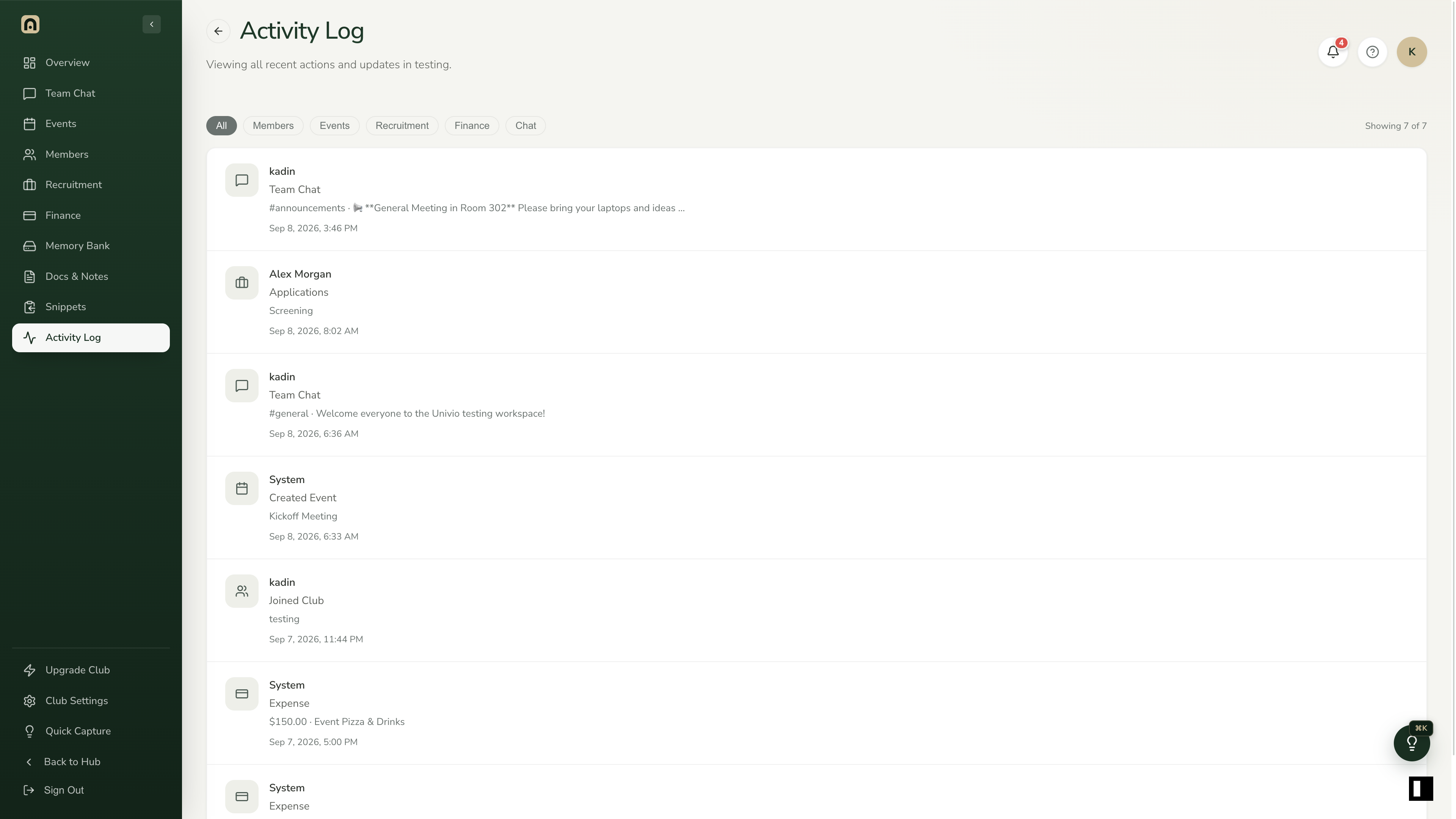The image size is (1456, 819).
Task: Open Overview from the sidebar
Action: [91, 63]
